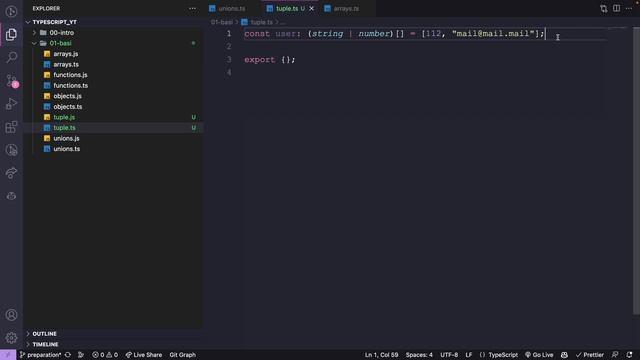Click the "mail@mail.mail" string in code
640x360 pixels.
pos(493,34)
